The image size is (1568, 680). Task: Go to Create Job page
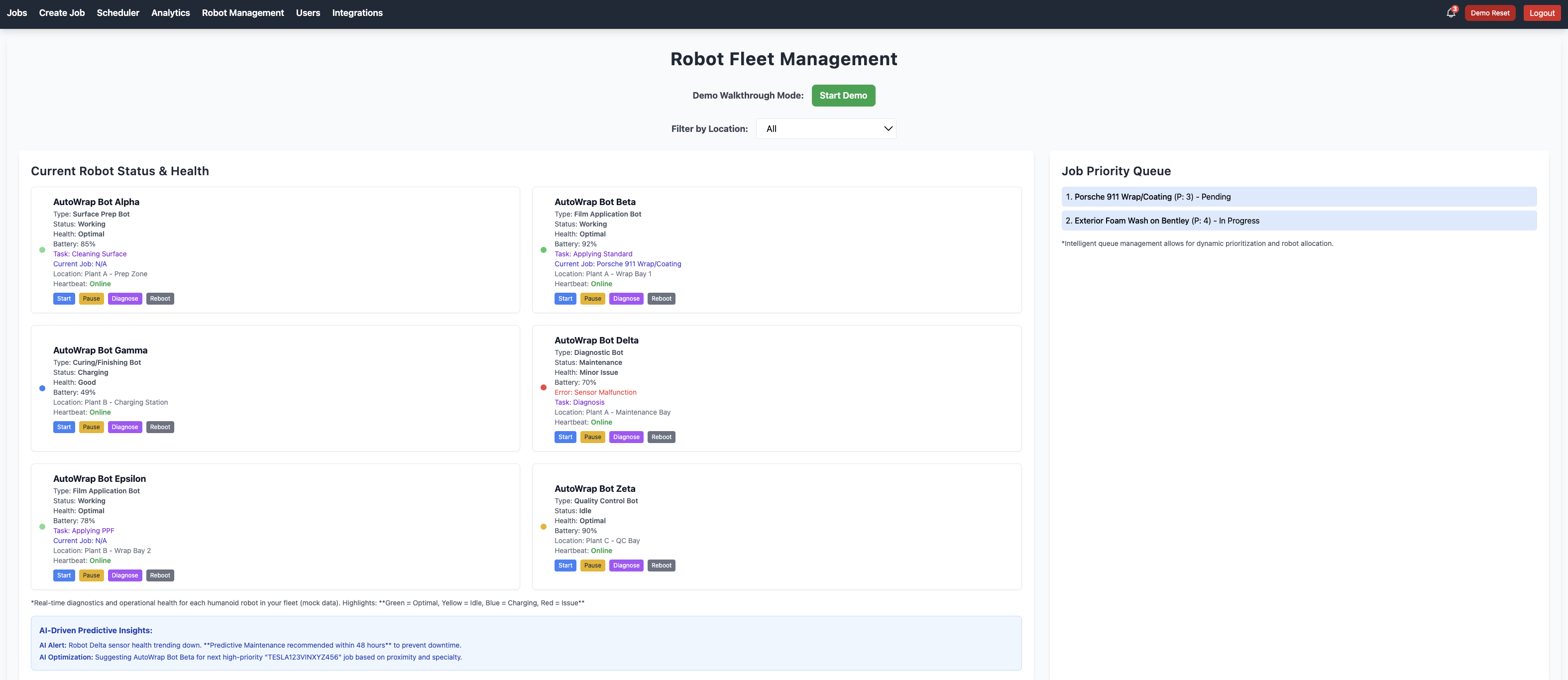pos(62,13)
